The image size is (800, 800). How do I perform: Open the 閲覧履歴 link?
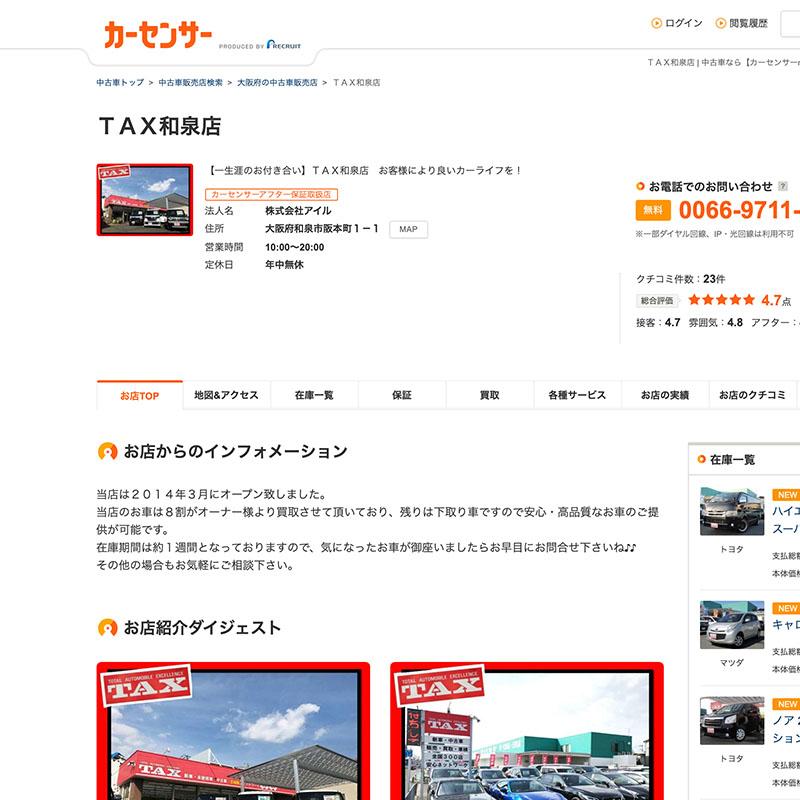coord(748,23)
